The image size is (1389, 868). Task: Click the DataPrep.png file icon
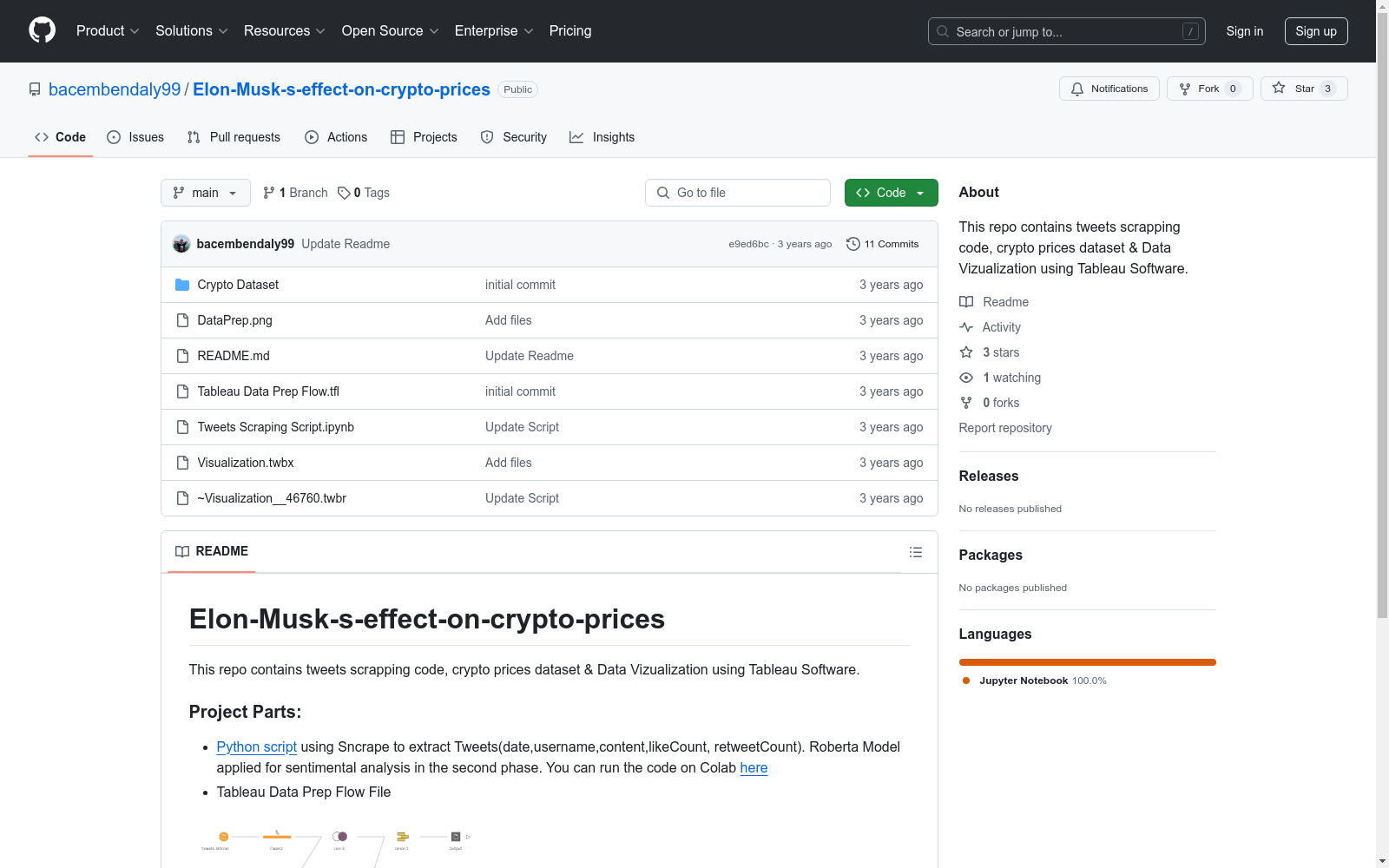coord(182,320)
